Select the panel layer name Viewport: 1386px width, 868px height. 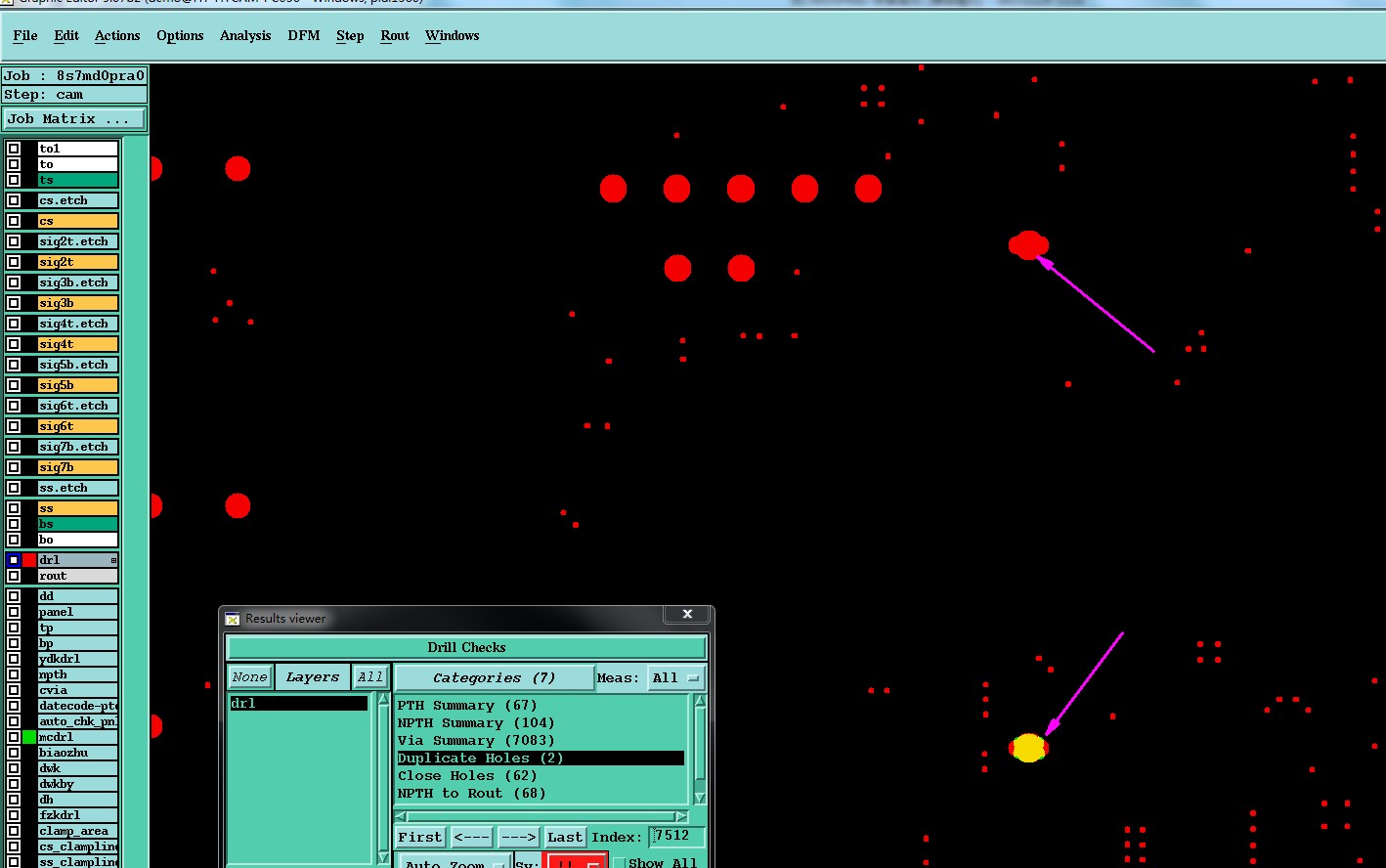[x=78, y=612]
